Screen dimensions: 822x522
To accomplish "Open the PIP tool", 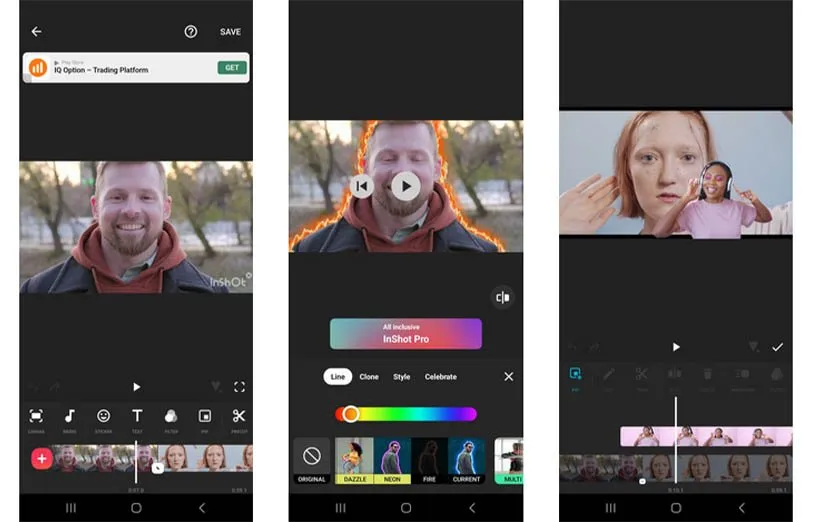I will pos(205,417).
